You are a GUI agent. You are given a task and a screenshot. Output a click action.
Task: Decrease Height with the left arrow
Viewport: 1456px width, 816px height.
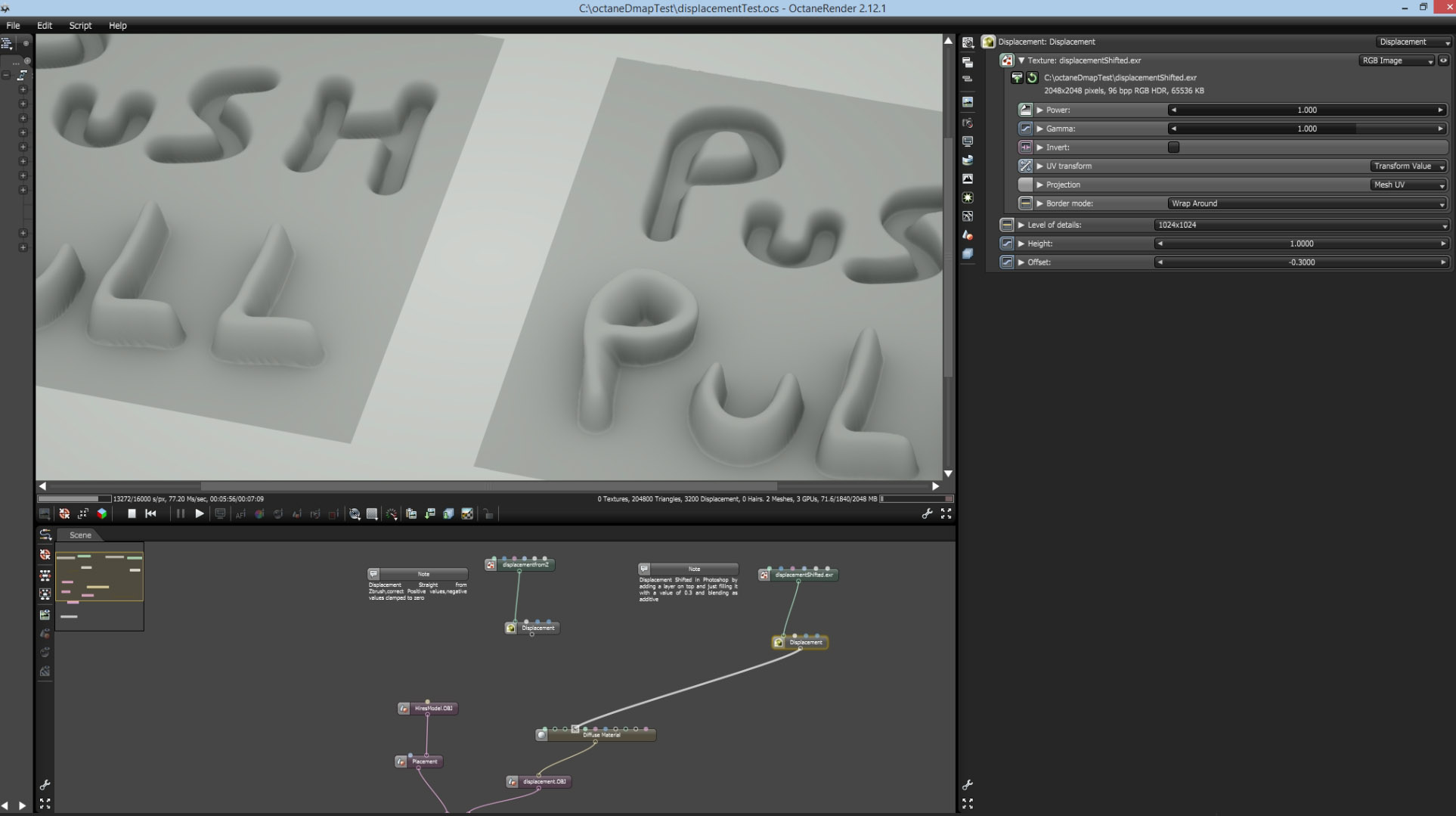[x=1160, y=244]
